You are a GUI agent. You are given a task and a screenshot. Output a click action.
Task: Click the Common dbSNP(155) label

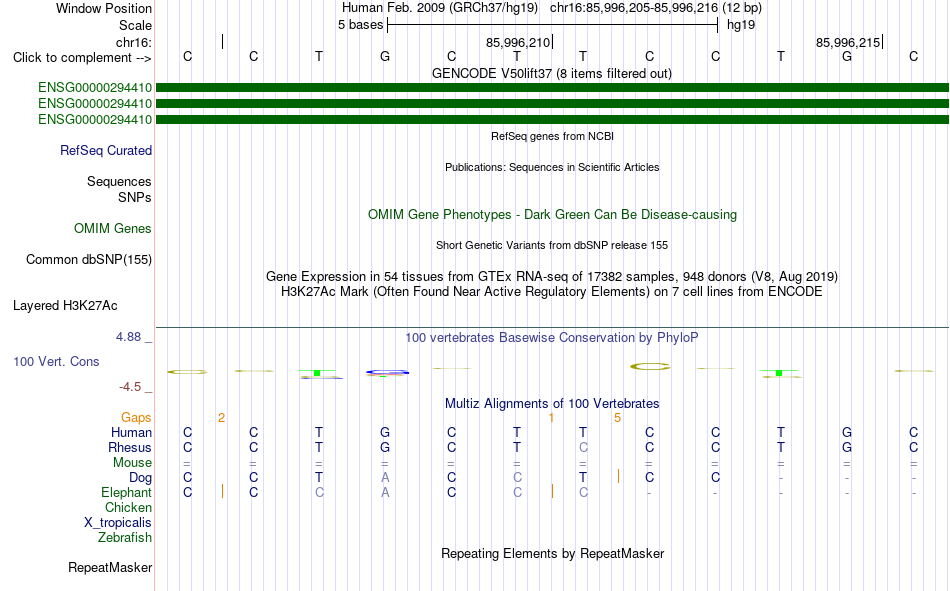pos(89,259)
